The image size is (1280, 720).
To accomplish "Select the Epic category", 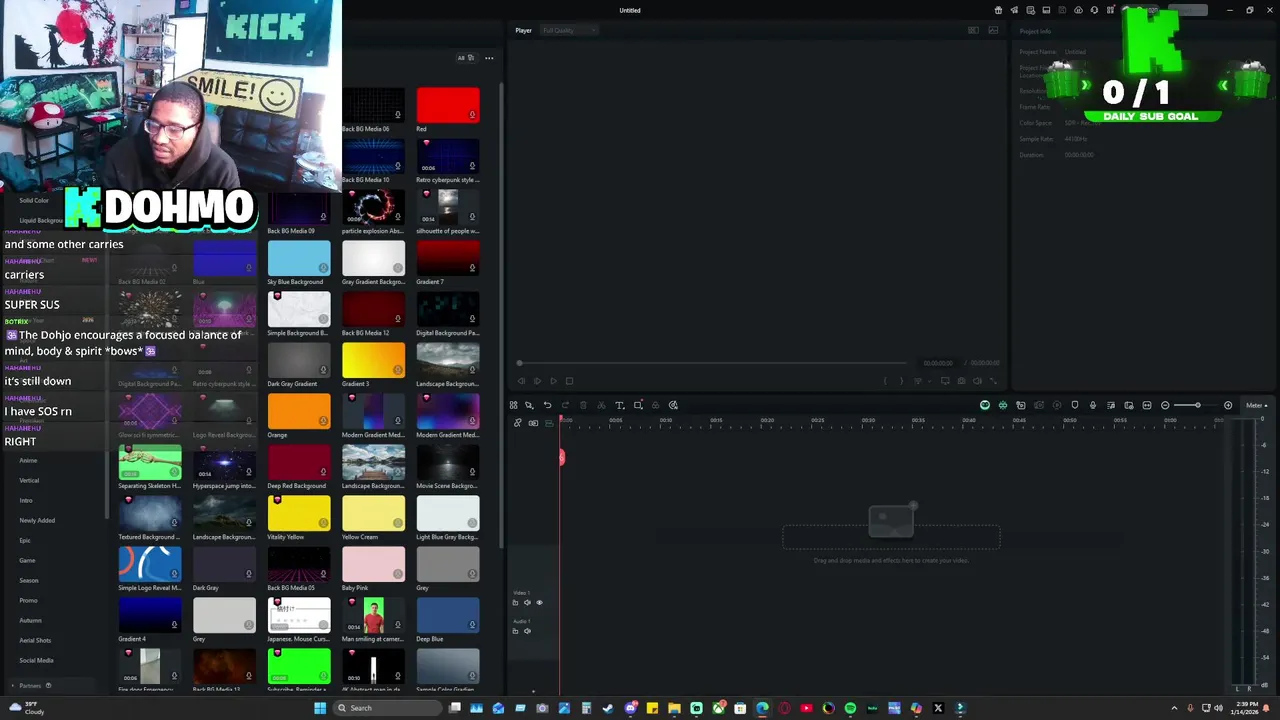I will (x=25, y=540).
